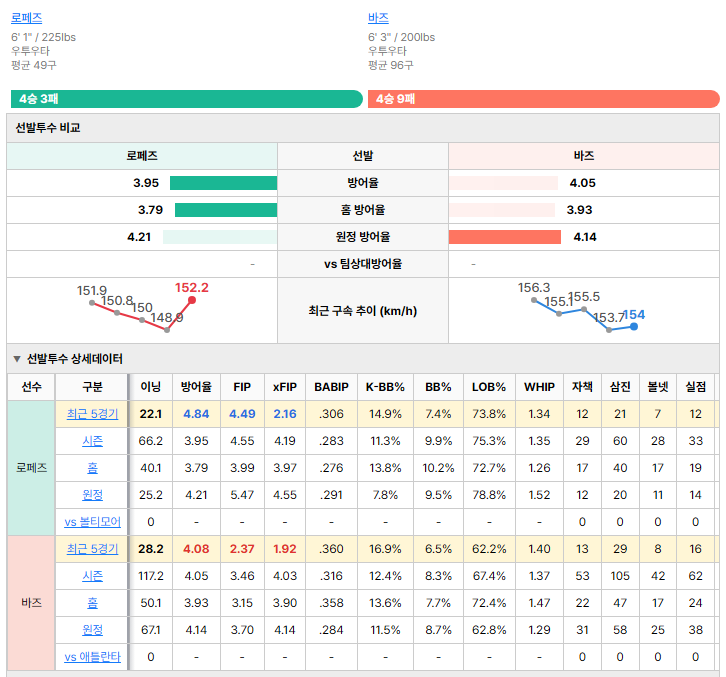Click 로페즈 season innings value 66.2
Screen dimensions: 726x677
[x=150, y=441]
